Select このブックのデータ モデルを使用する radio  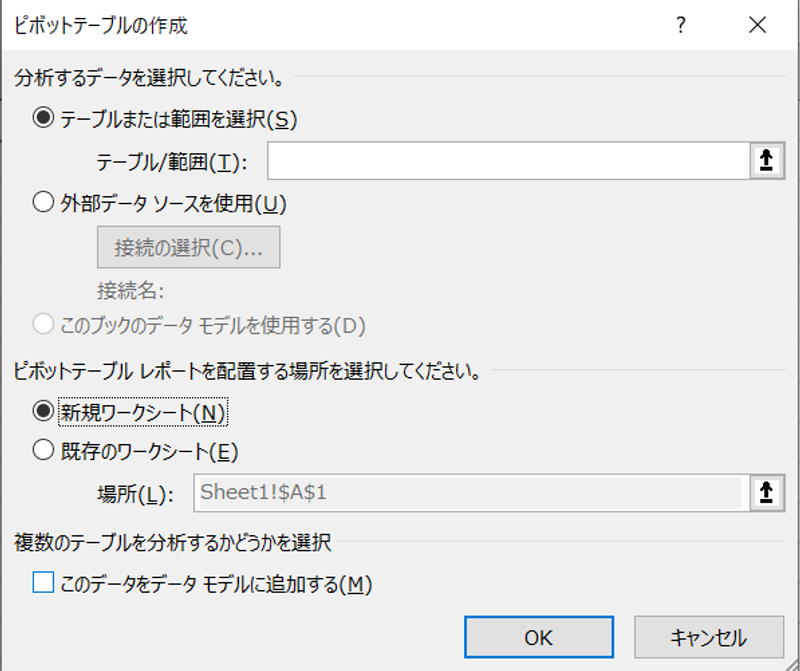tap(43, 325)
